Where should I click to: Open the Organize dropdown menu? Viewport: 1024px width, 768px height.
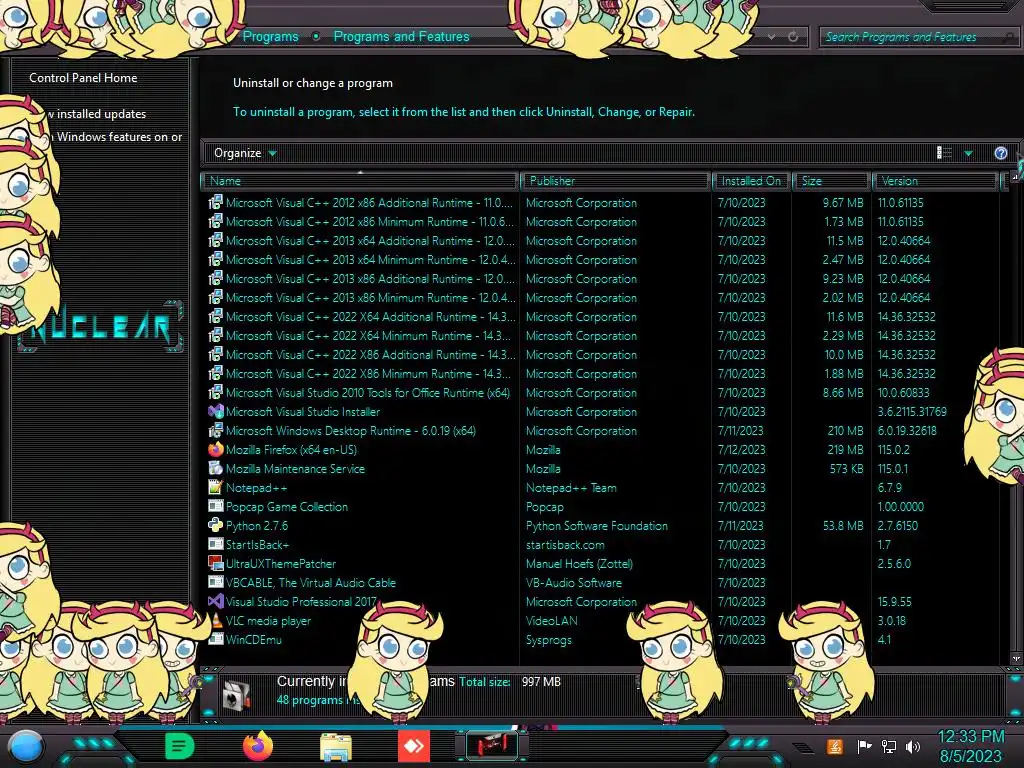pyautogui.click(x=245, y=153)
